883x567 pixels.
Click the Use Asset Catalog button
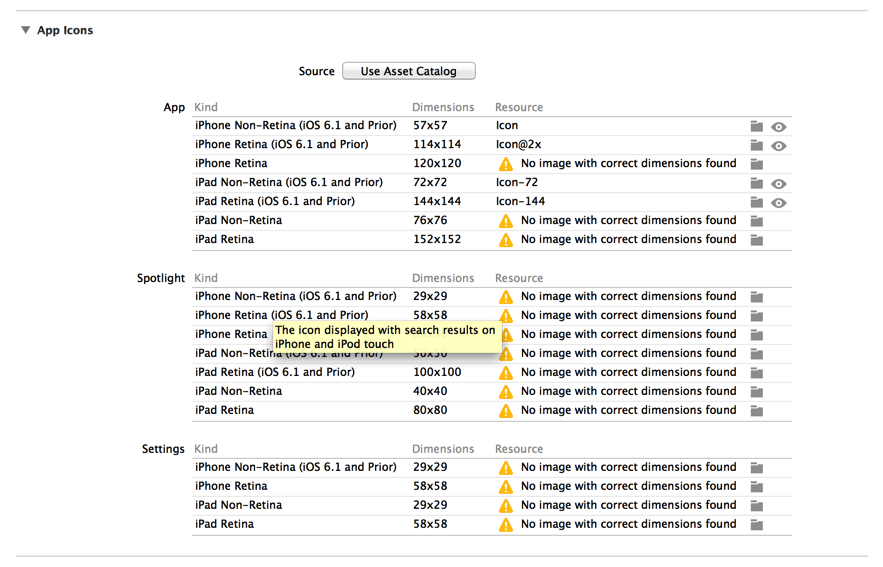409,71
